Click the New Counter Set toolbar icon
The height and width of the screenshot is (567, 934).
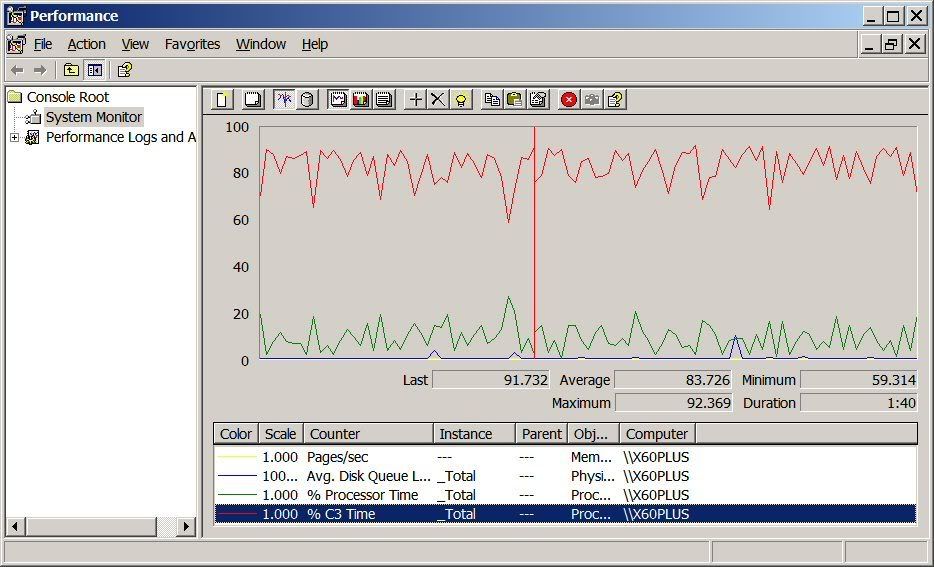tap(223, 99)
